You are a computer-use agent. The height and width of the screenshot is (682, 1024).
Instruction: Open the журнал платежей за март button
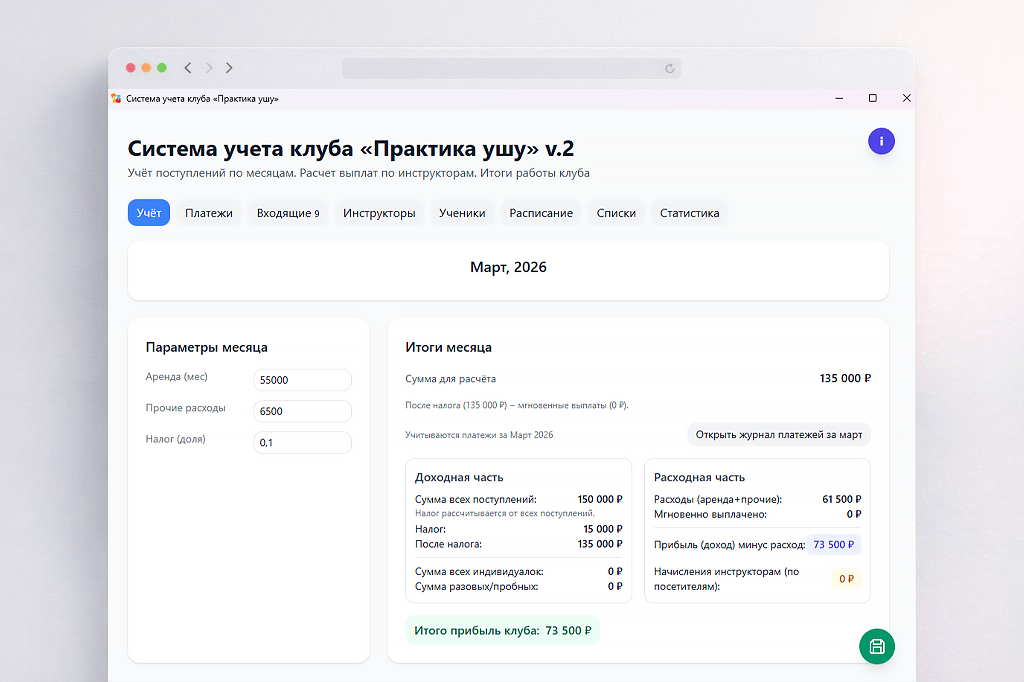click(779, 434)
